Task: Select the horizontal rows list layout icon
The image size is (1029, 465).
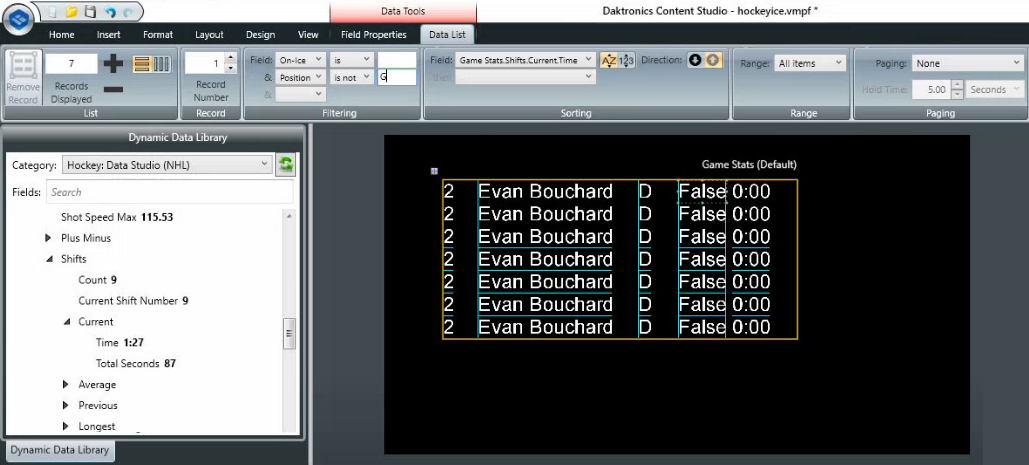Action: tap(141, 64)
